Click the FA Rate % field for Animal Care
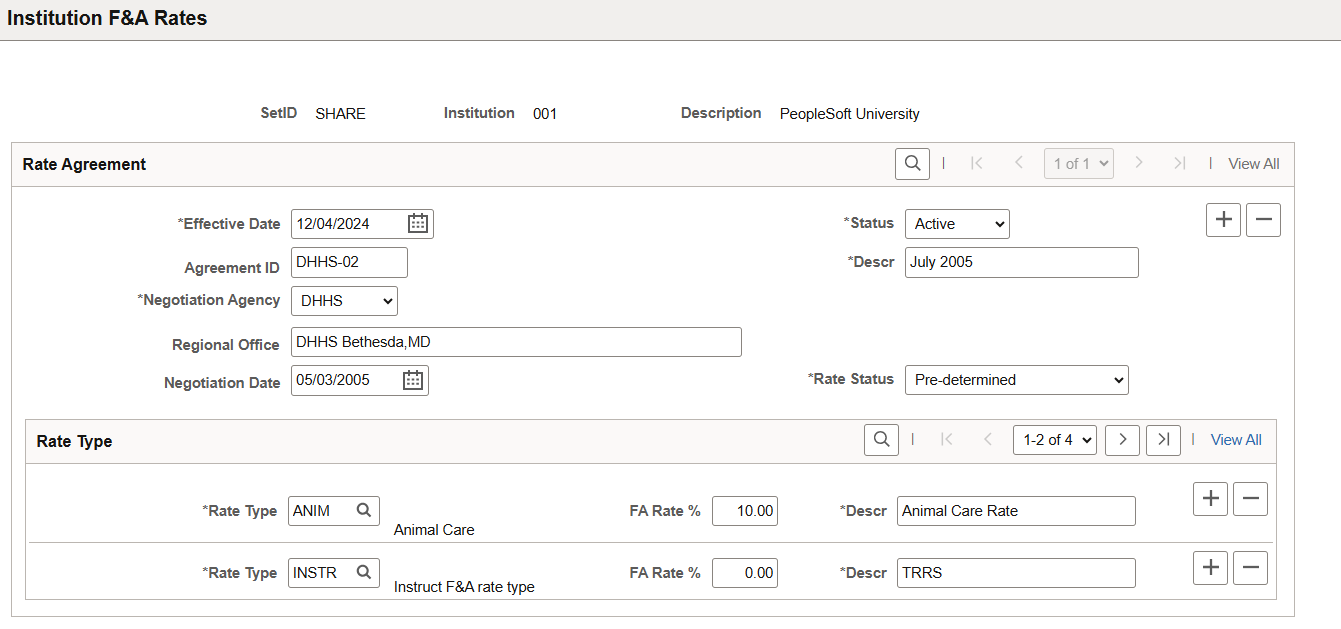The width and height of the screenshot is (1341, 629). tap(744, 510)
